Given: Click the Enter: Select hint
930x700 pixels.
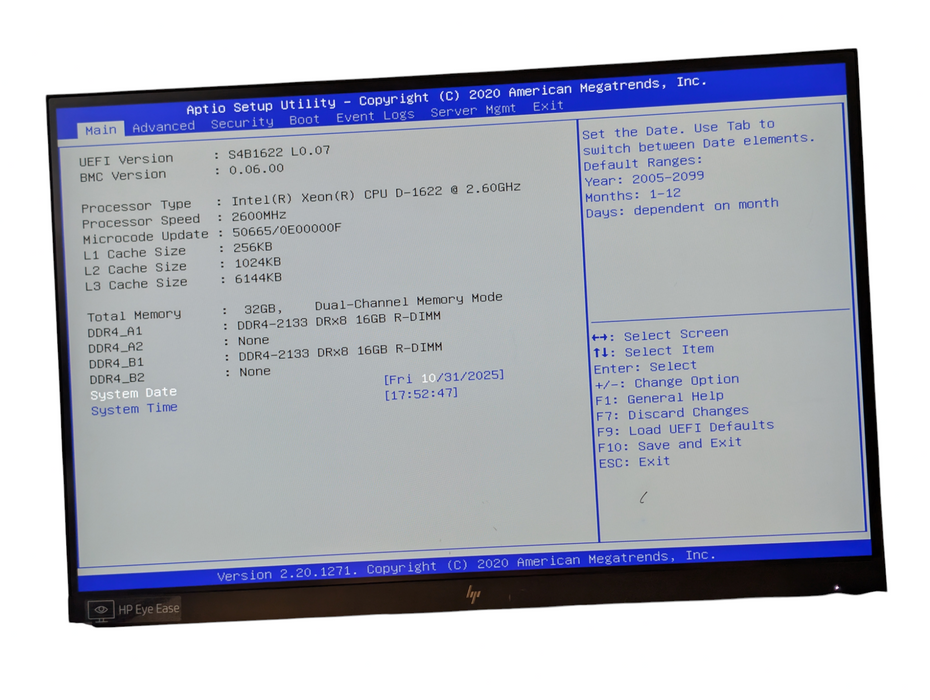Looking at the screenshot, I should point(645,367).
